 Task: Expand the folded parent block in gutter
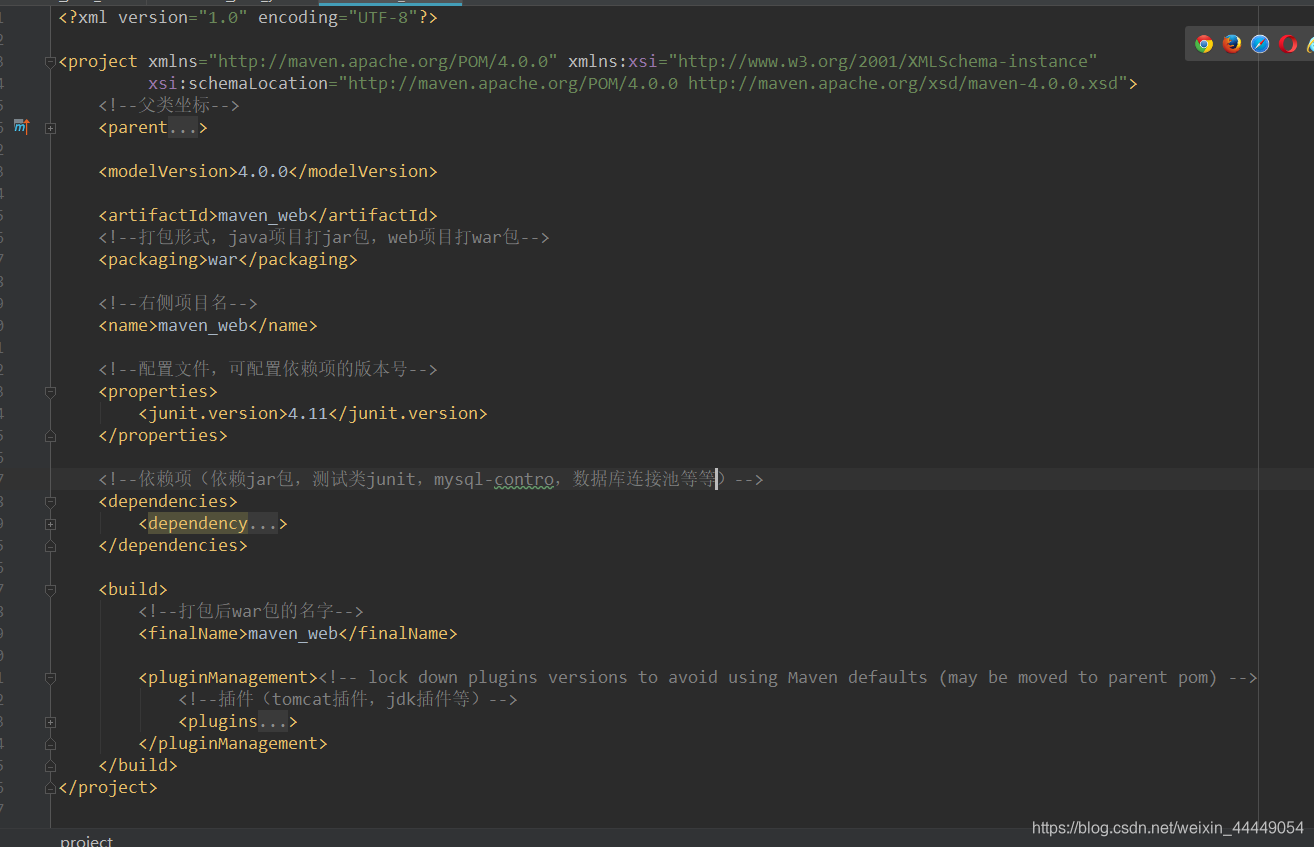point(50,128)
